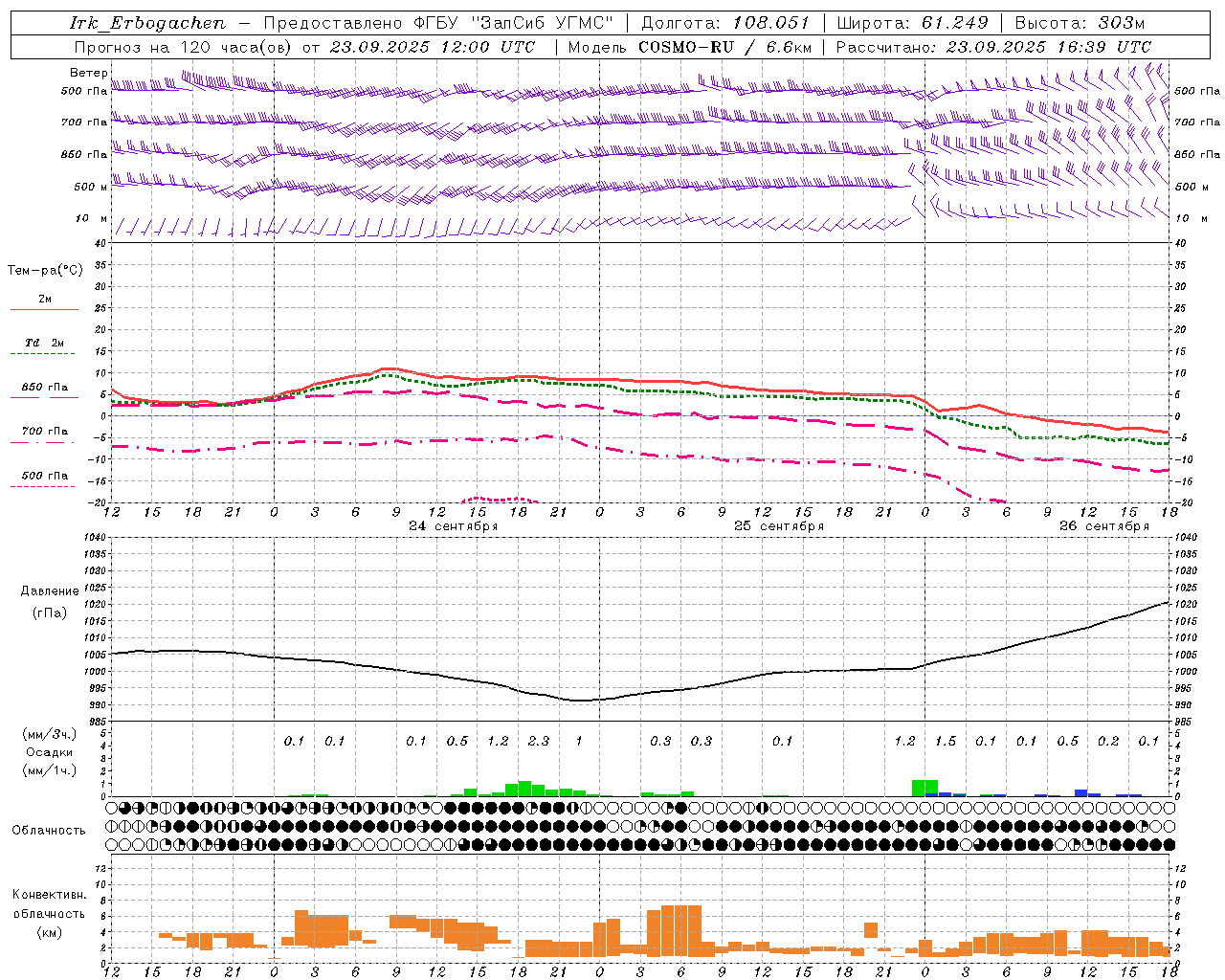
Task: Select the Тем-ра(°C) axis title
Action: pyautogui.click(x=45, y=271)
